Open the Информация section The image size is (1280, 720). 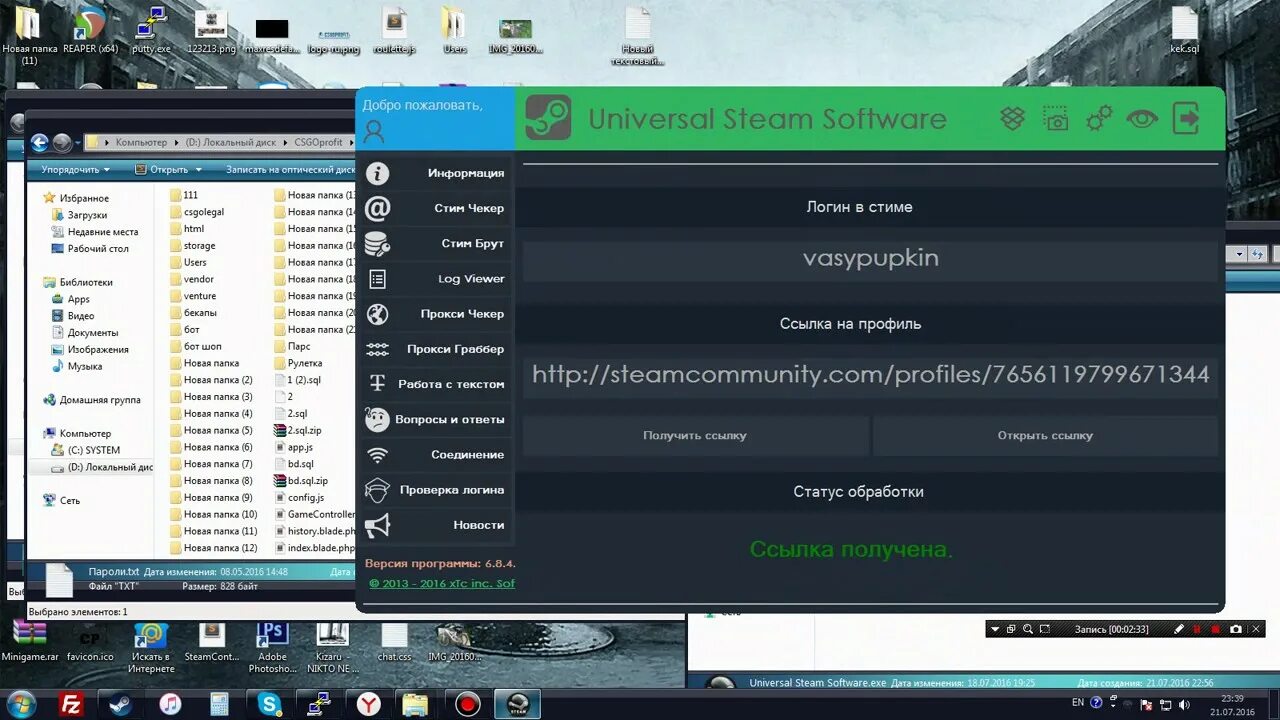click(465, 173)
